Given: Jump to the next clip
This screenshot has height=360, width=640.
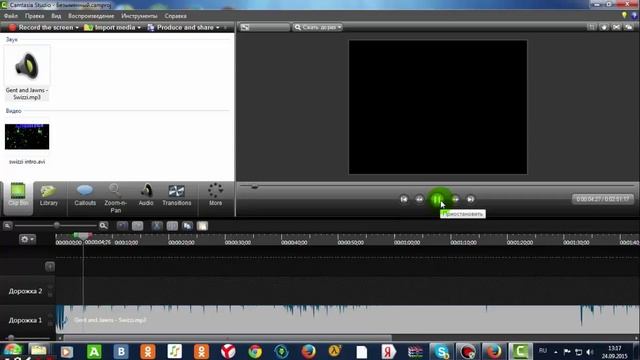Looking at the screenshot, I should [470, 199].
